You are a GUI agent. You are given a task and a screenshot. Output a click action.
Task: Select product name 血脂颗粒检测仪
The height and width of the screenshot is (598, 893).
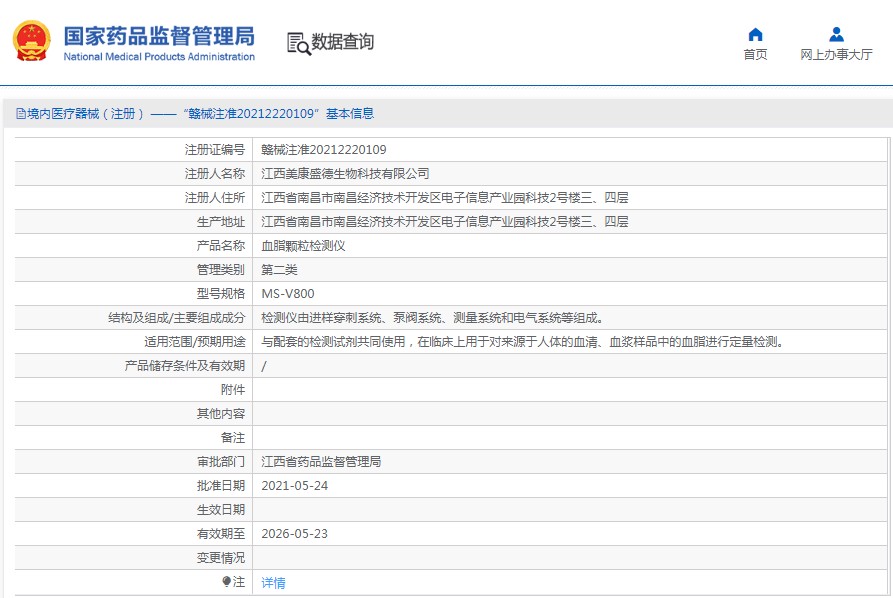(304, 245)
